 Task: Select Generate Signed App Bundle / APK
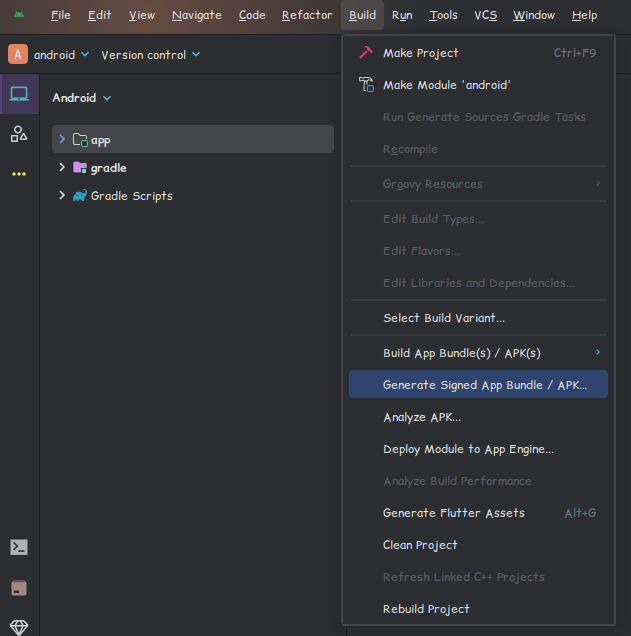coord(484,385)
